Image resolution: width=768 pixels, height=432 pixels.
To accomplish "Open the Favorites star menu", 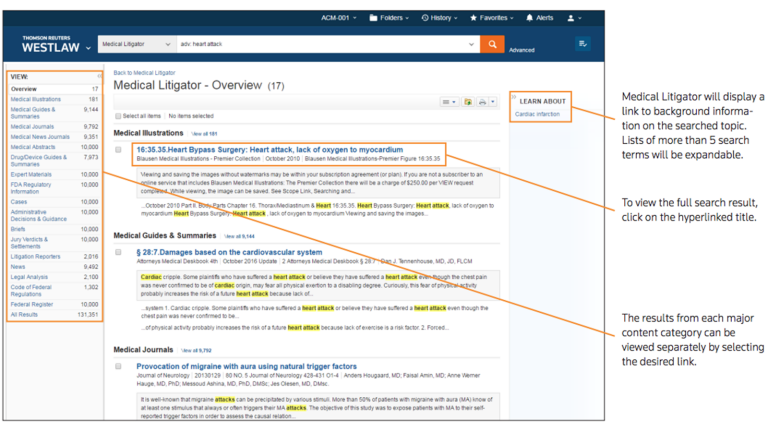I will 491,18.
